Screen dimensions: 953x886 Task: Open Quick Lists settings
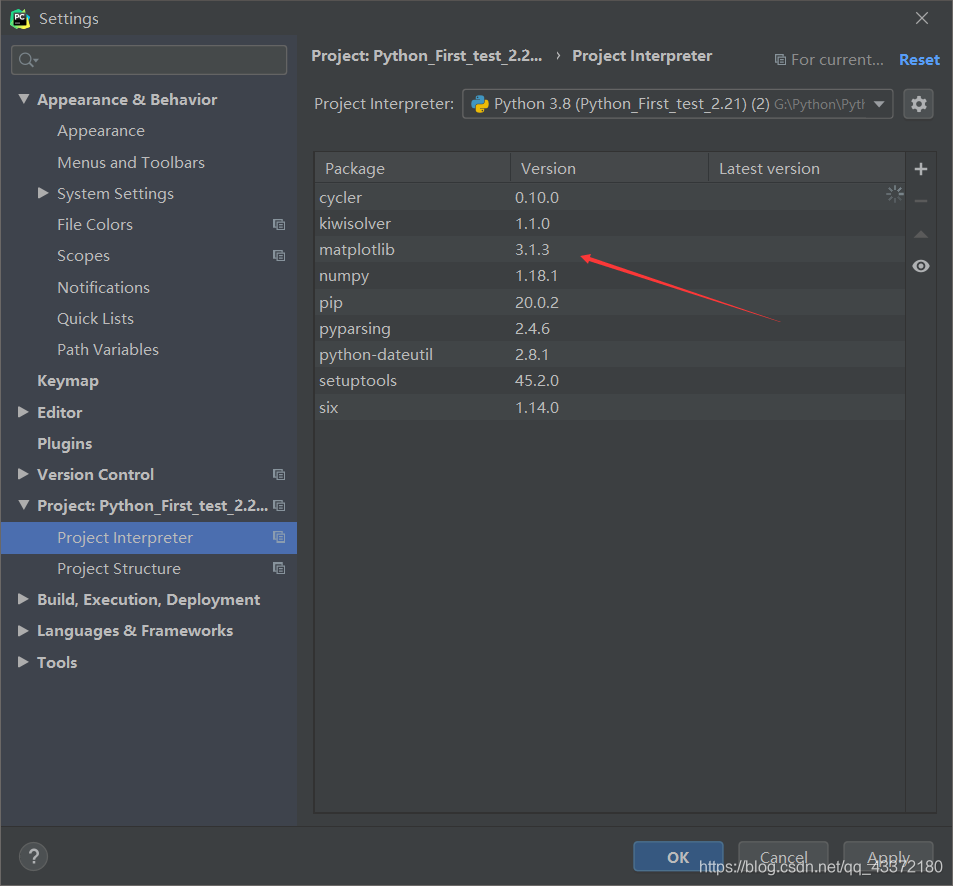pos(95,318)
